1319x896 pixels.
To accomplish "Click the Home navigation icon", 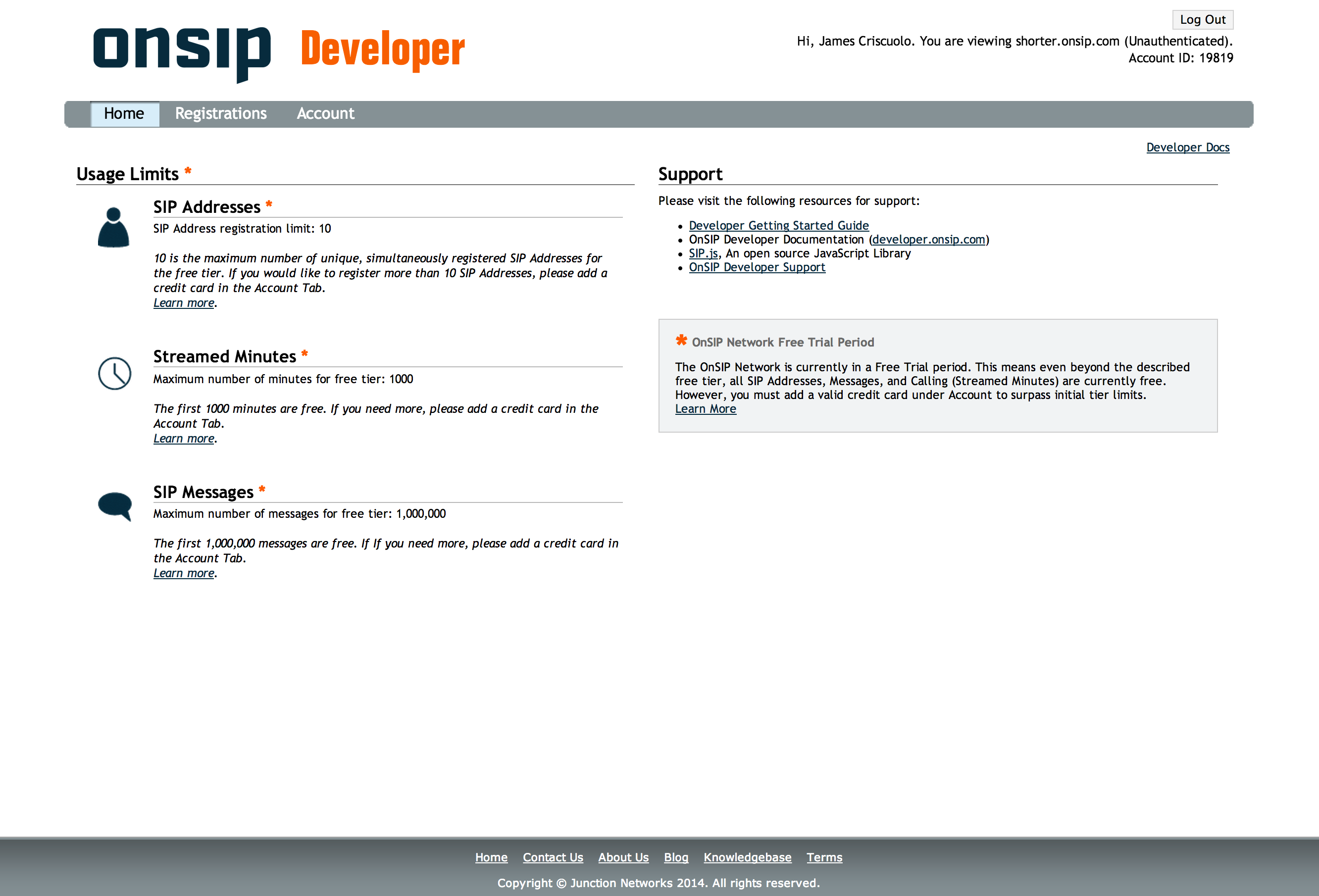I will tap(124, 113).
